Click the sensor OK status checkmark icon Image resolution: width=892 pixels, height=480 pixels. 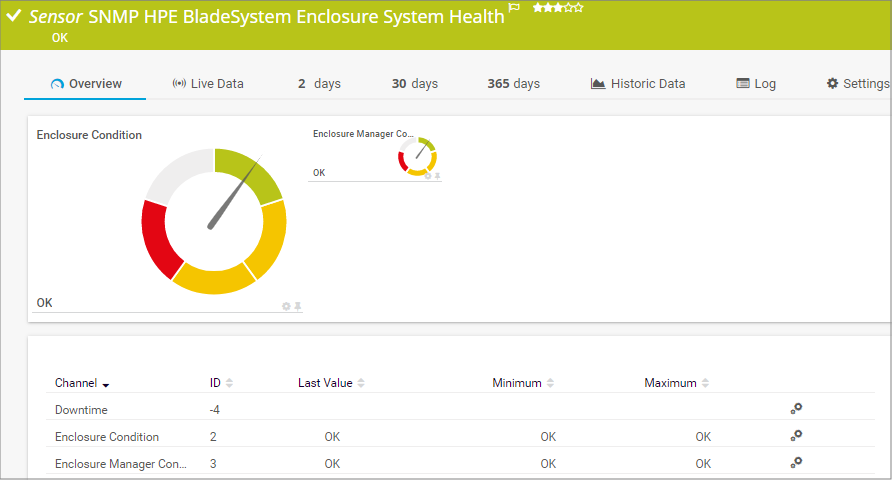pos(14,17)
